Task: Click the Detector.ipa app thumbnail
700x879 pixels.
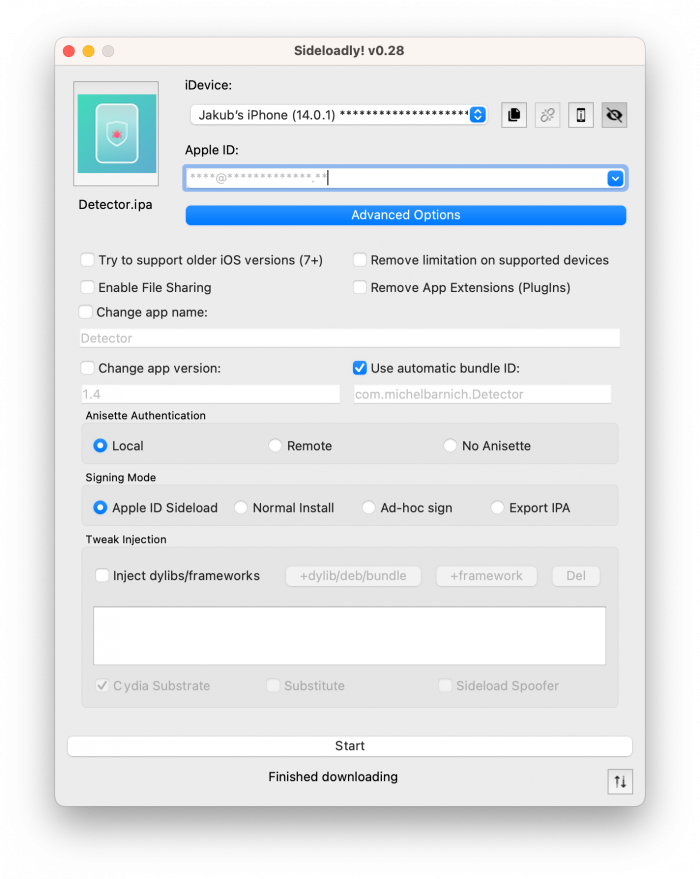Action: [x=116, y=133]
